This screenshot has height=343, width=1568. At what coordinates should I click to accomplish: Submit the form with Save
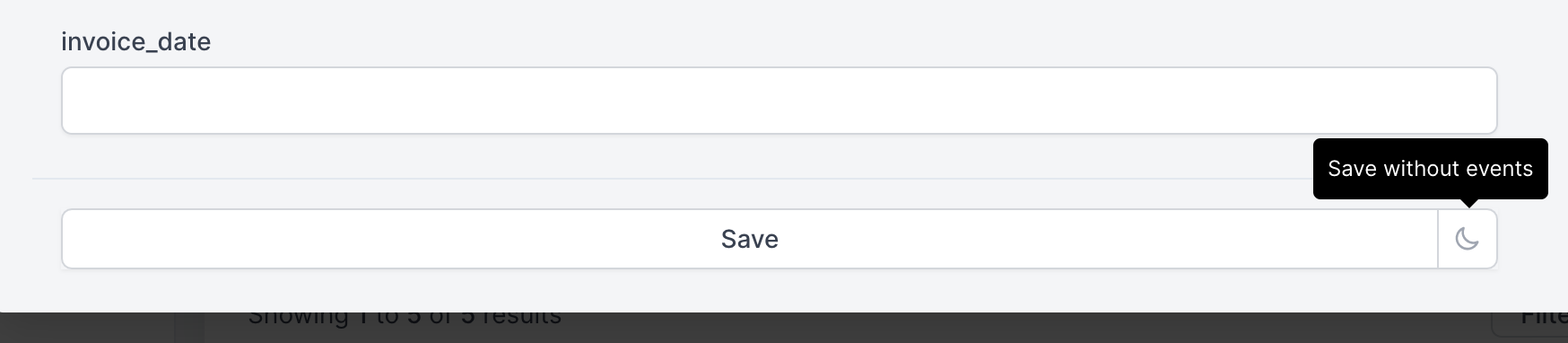click(750, 239)
